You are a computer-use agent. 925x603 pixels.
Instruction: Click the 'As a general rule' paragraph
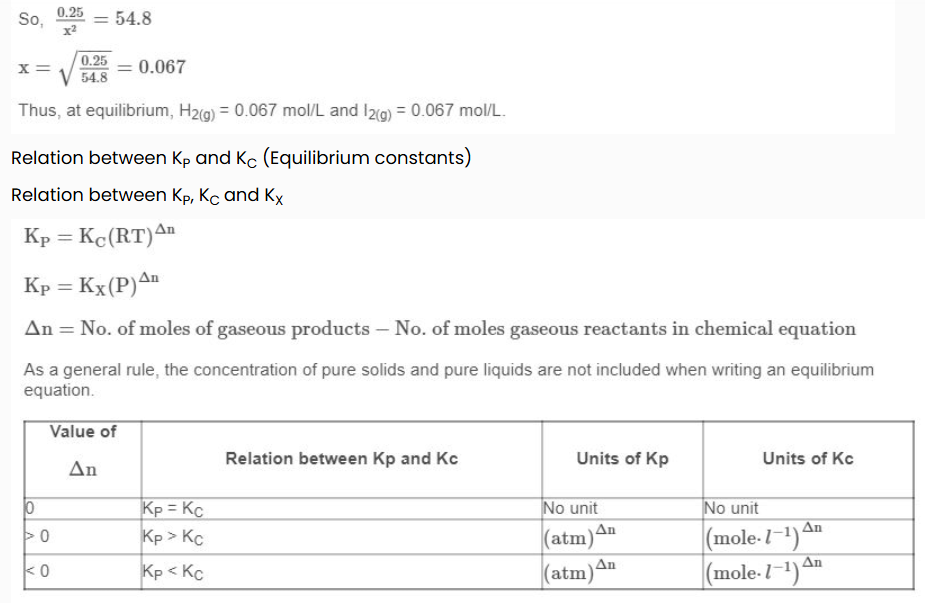(x=448, y=380)
